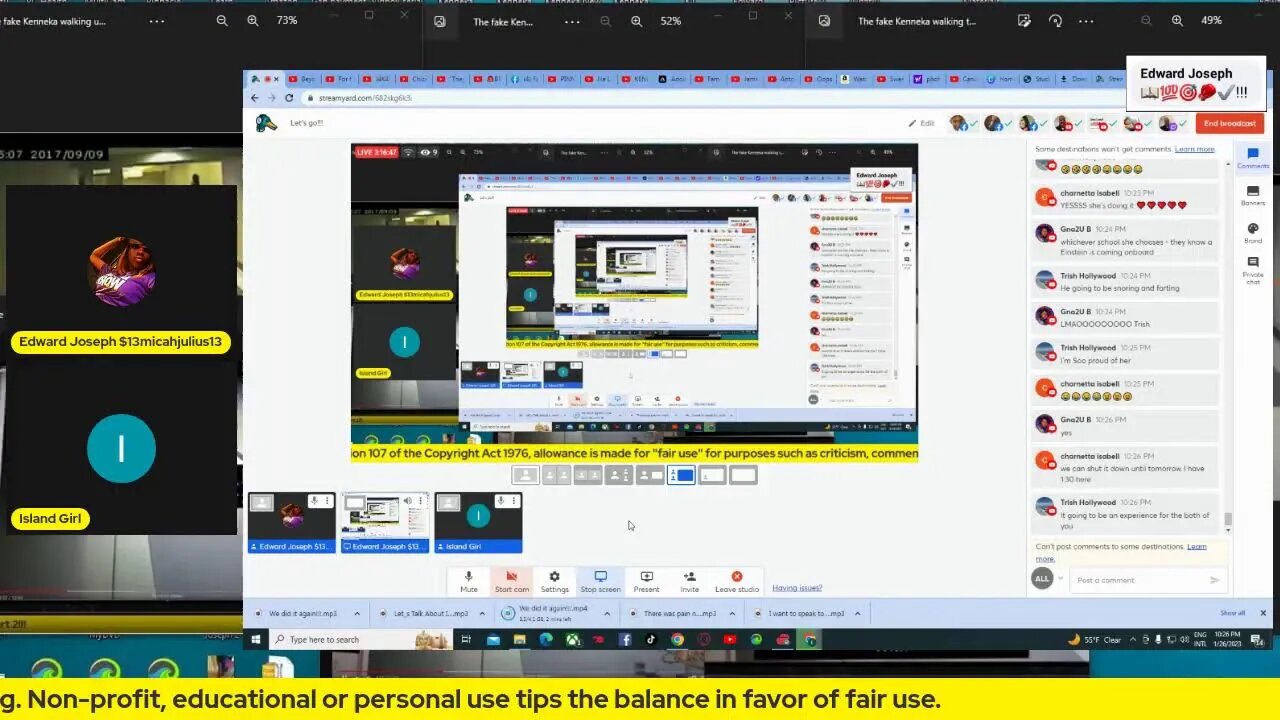Zoom out on the 73% Photos window
This screenshot has width=1280, height=720.
[x=222, y=20]
